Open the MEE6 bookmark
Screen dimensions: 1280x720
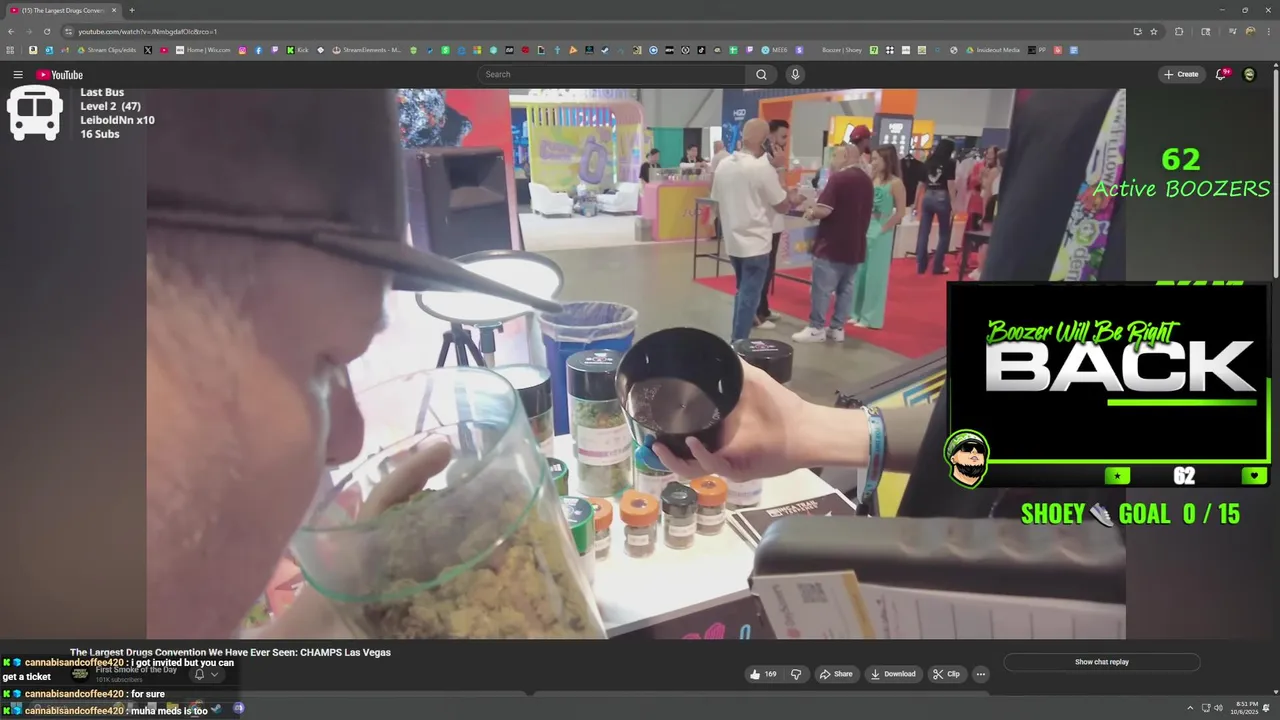pos(774,50)
